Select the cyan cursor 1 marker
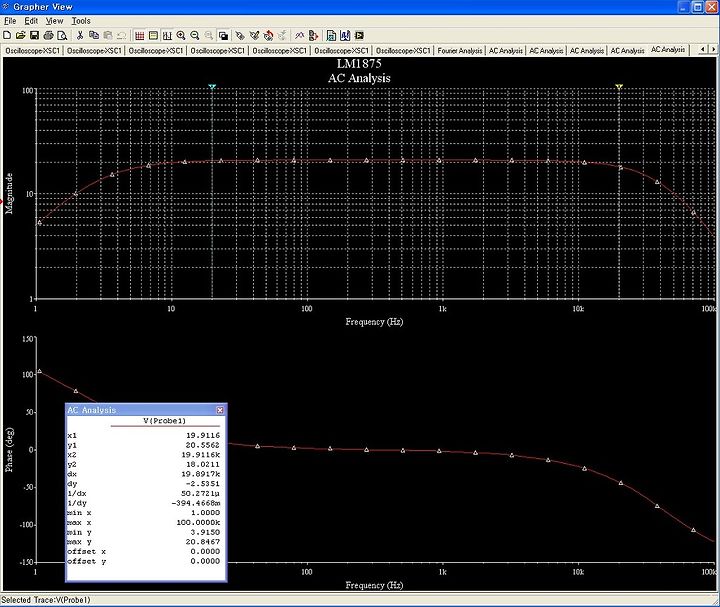Screen dimensions: 720x607 (x=212, y=86)
